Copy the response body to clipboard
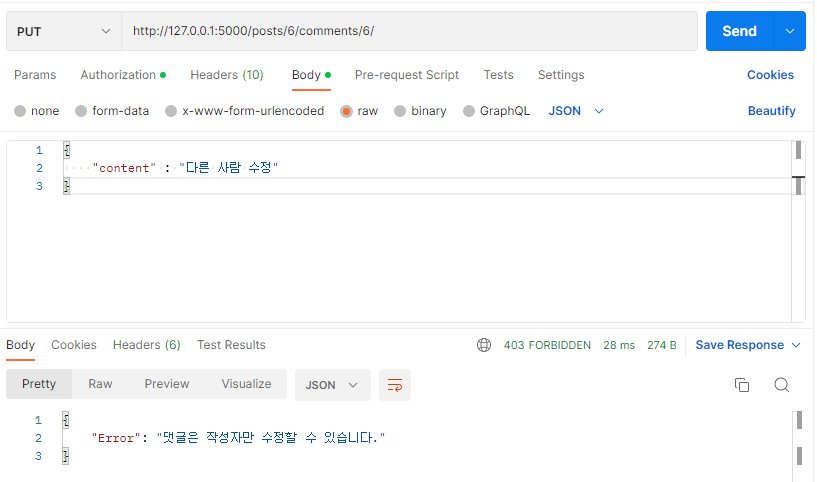817x482 pixels. point(741,385)
